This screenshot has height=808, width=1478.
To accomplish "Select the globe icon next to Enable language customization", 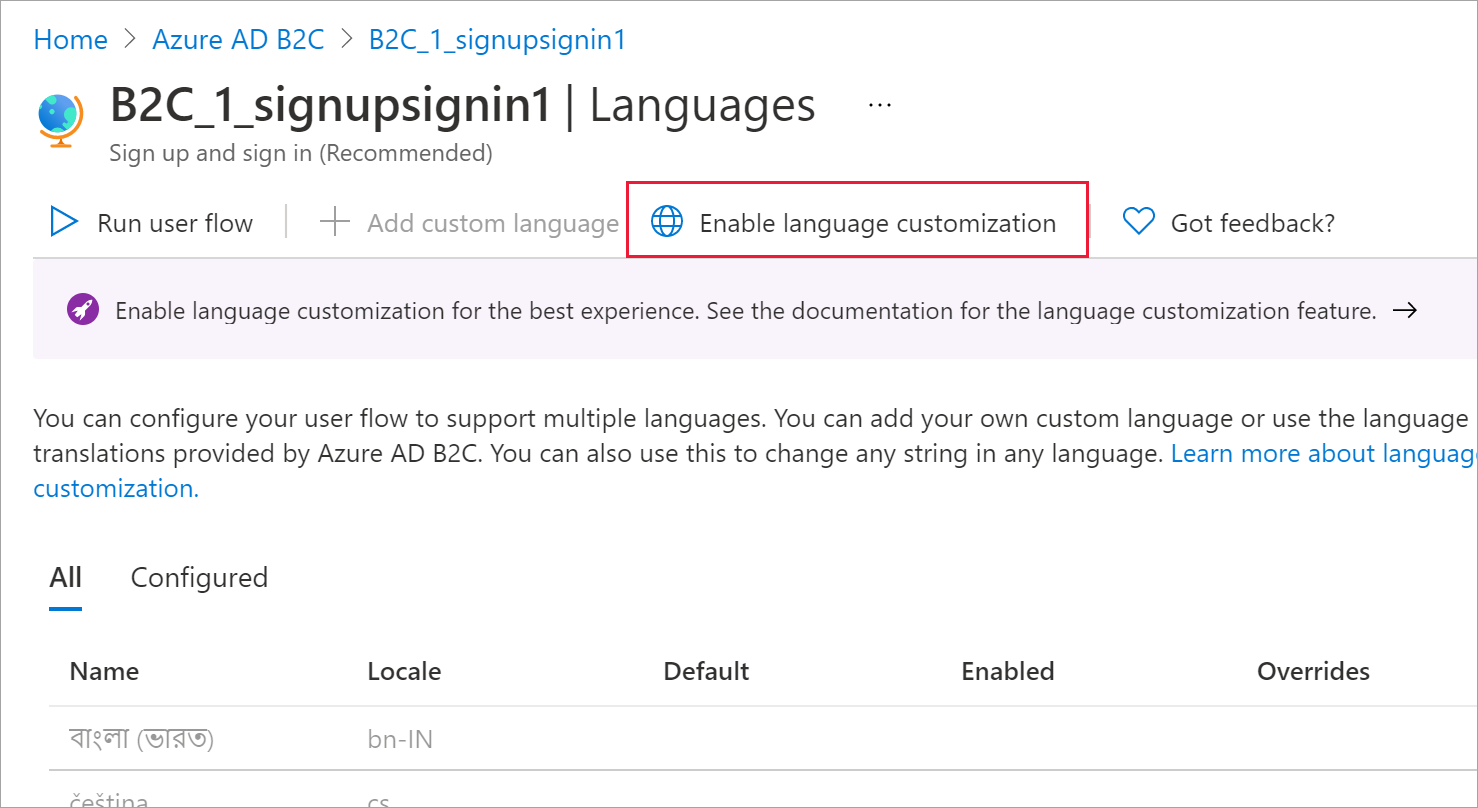I will pos(668,222).
